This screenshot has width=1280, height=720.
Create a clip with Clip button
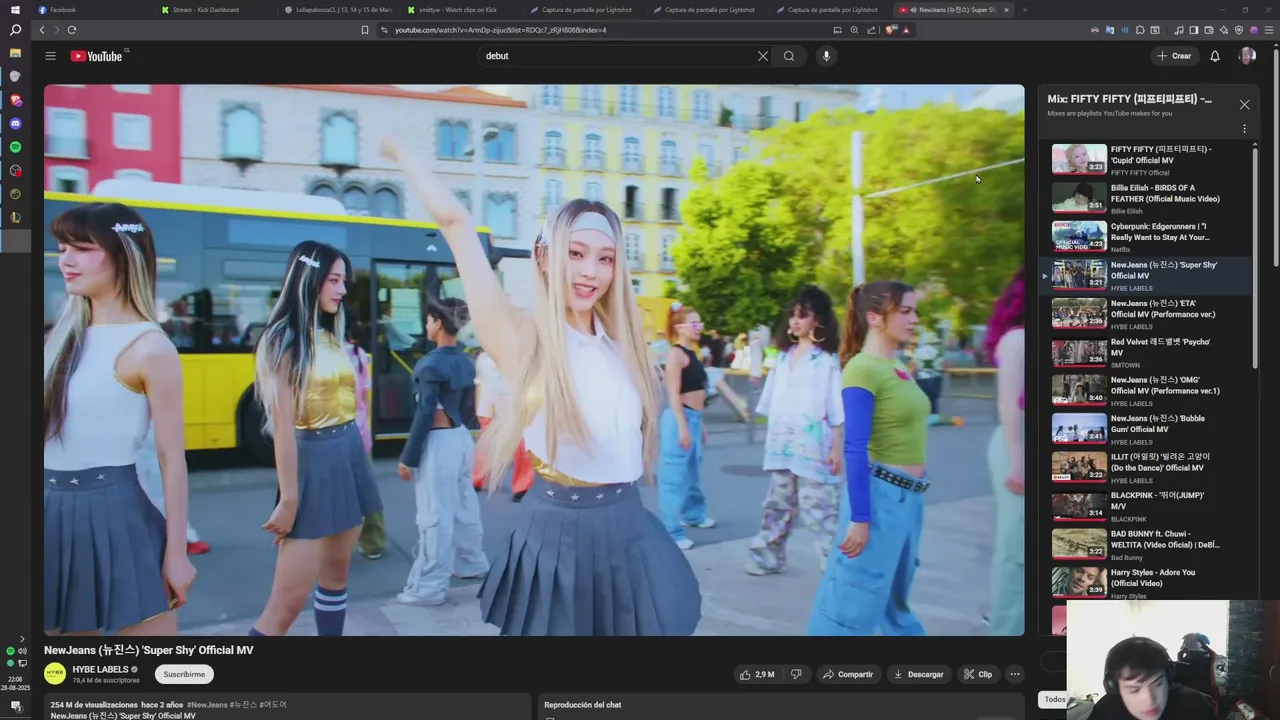[x=978, y=674]
